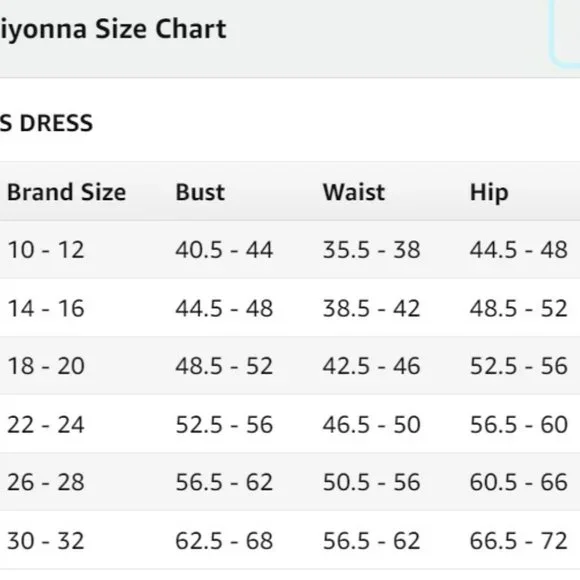580x580 pixels.
Task: Click hip value 52.5 - 56
Action: tap(519, 366)
